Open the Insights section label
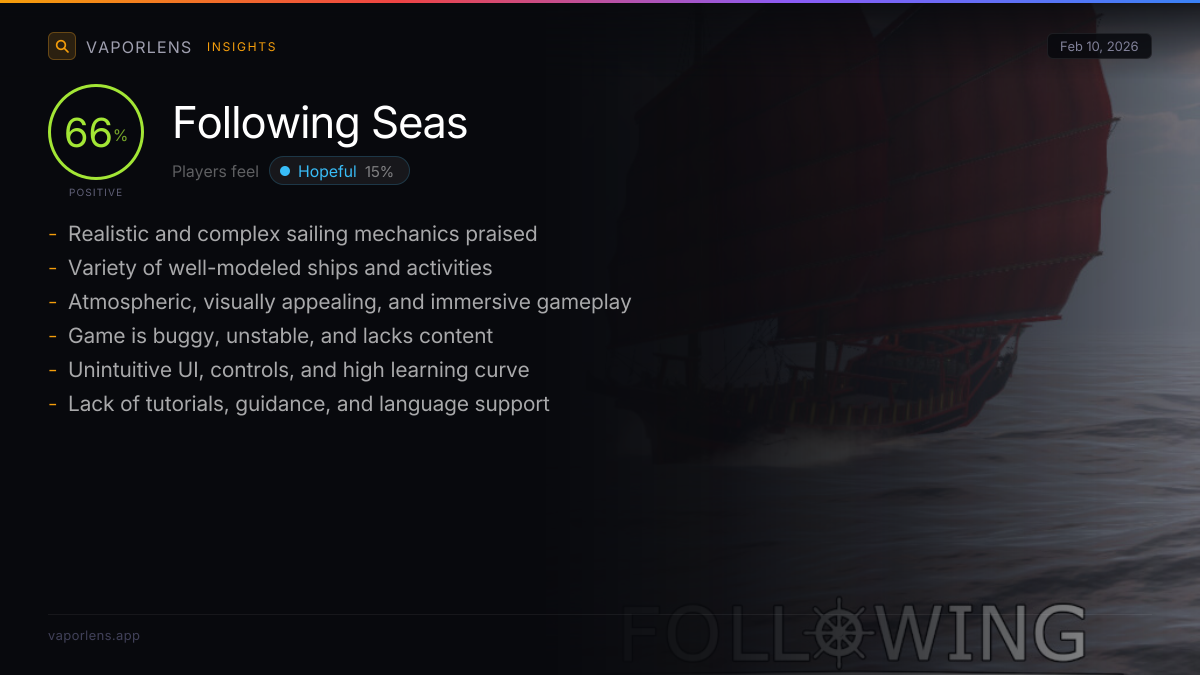The image size is (1200, 675). pyautogui.click(x=241, y=47)
